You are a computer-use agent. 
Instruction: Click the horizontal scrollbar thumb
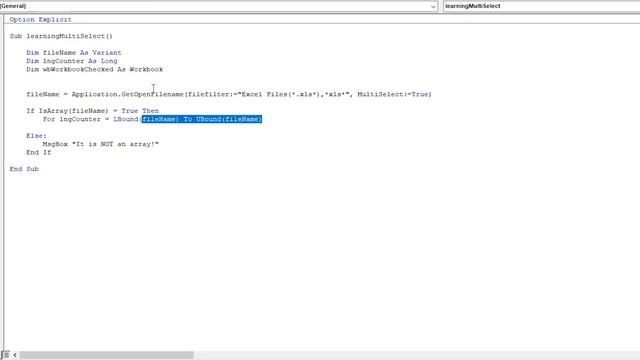tap(107, 355)
